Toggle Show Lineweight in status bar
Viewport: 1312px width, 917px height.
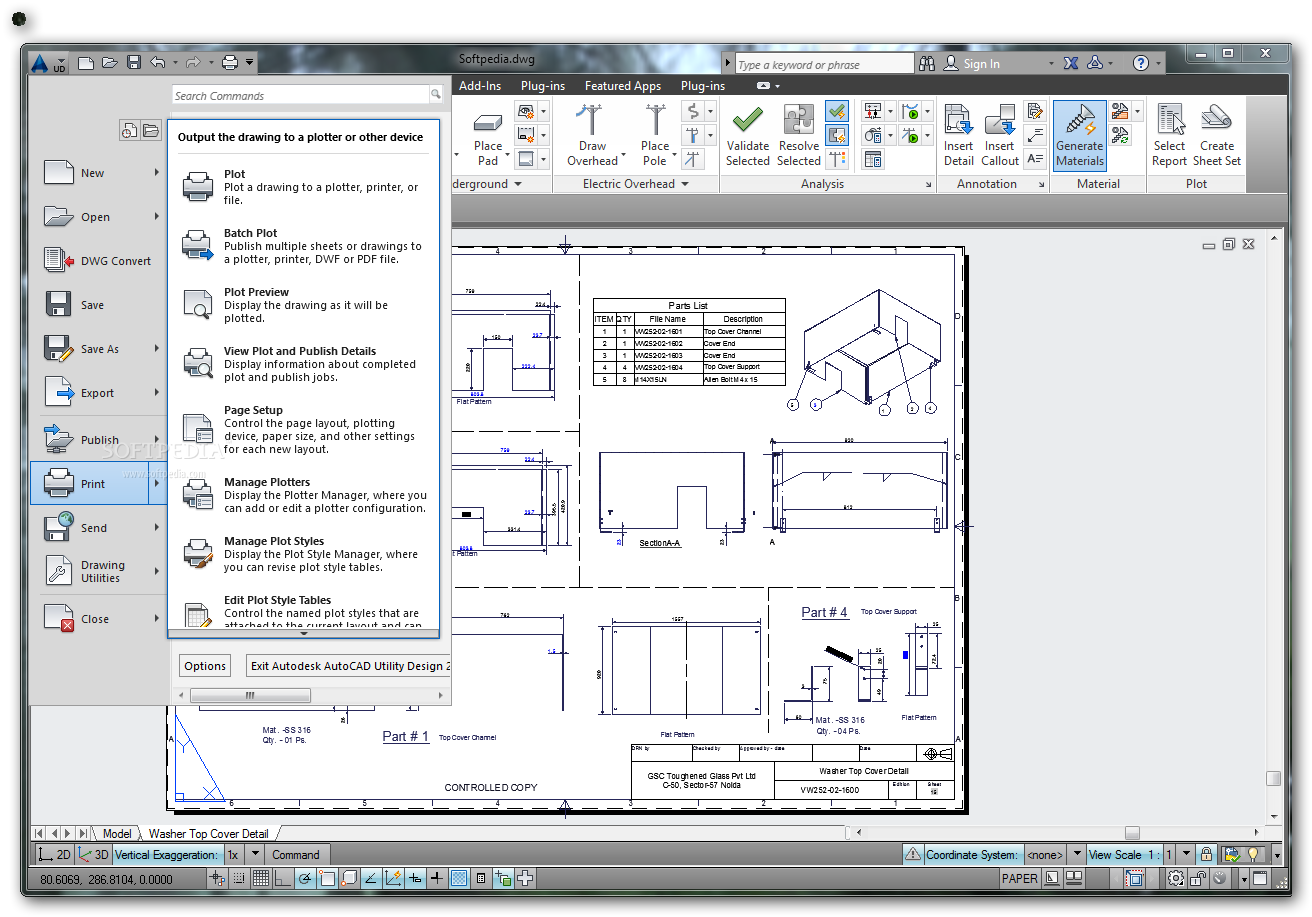pyautogui.click(x=436, y=879)
